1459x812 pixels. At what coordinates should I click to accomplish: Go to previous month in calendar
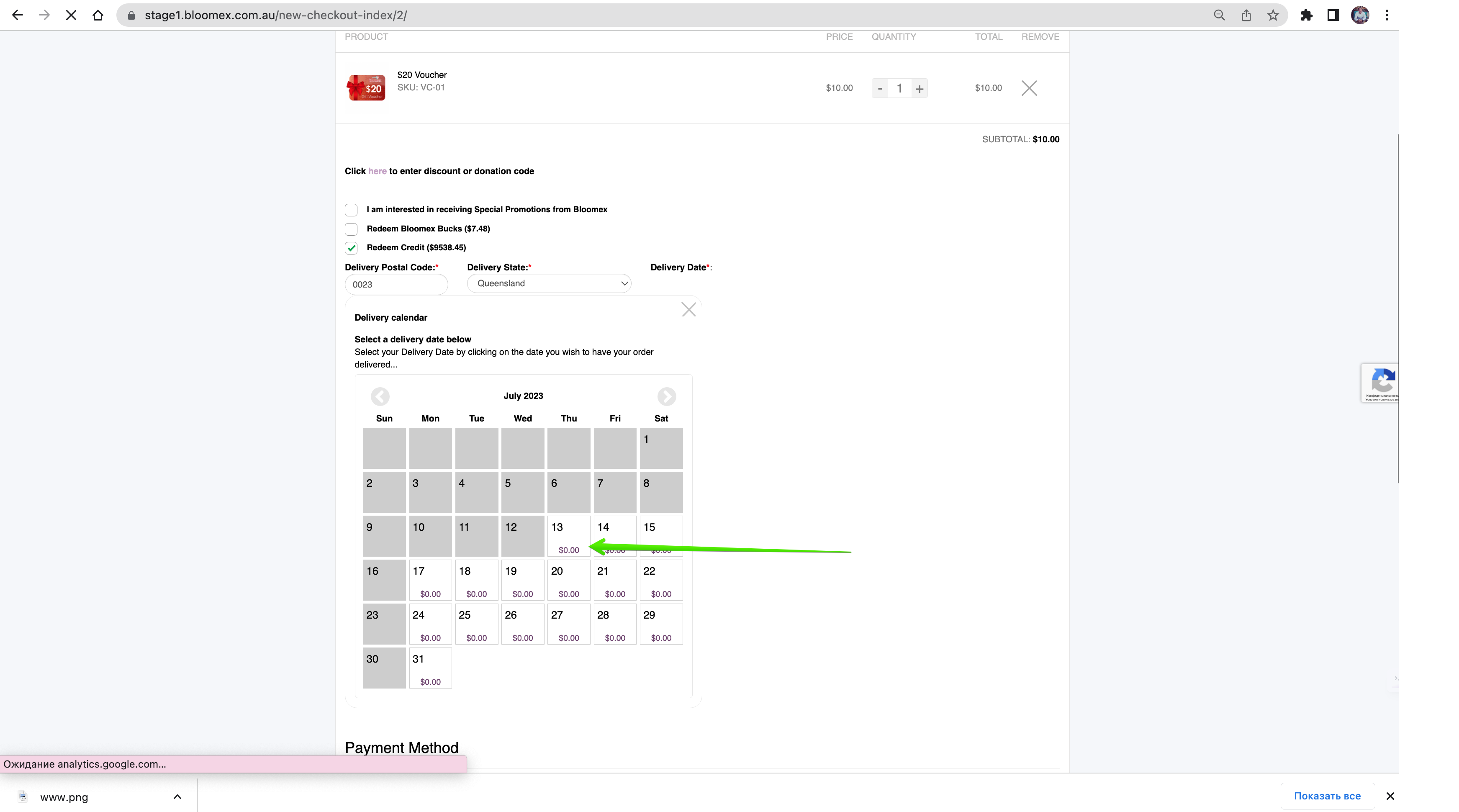pos(380,396)
